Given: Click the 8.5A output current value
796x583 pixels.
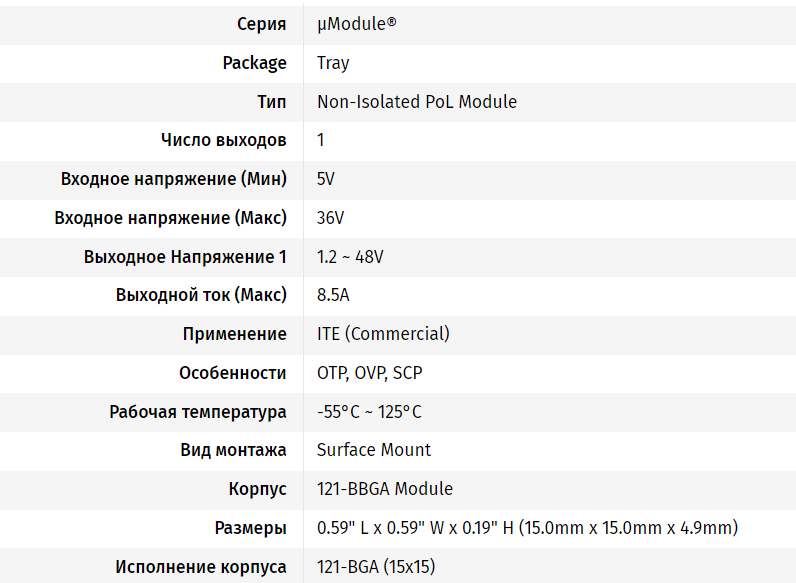Looking at the screenshot, I should tap(333, 296).
